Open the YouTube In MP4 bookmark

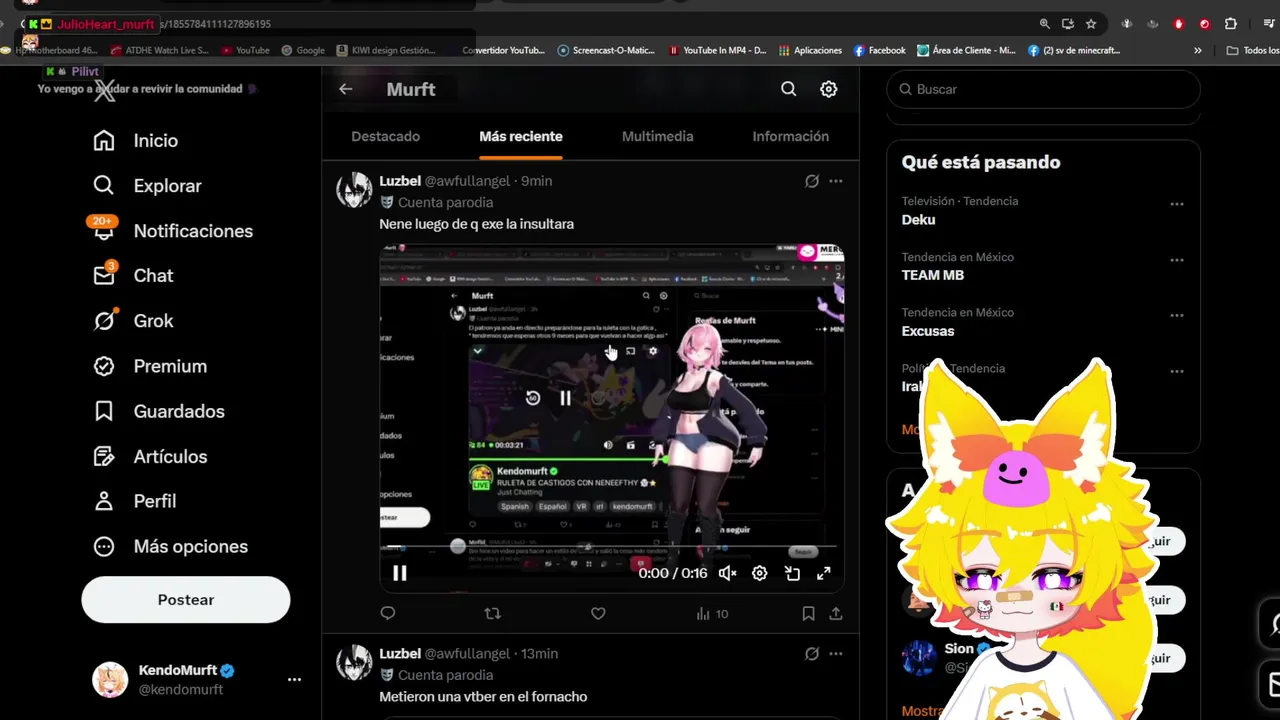[x=717, y=50]
